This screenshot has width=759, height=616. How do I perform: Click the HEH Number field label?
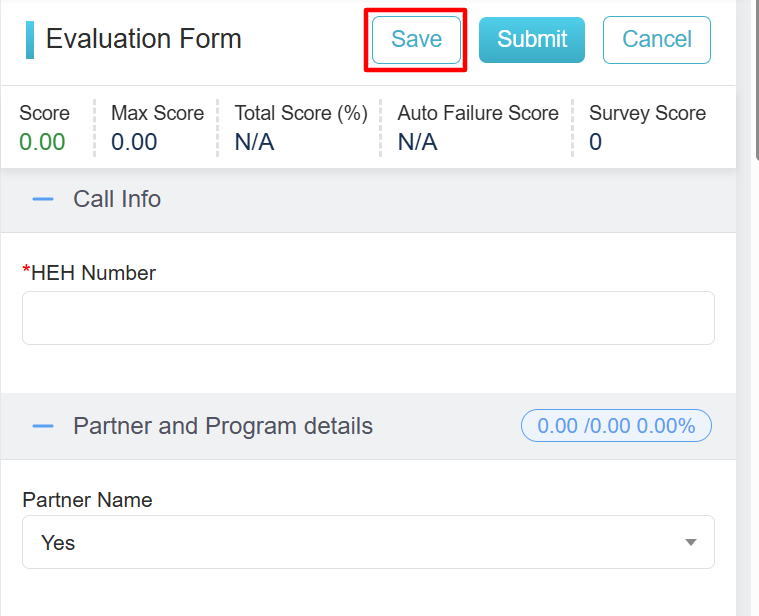[93, 273]
